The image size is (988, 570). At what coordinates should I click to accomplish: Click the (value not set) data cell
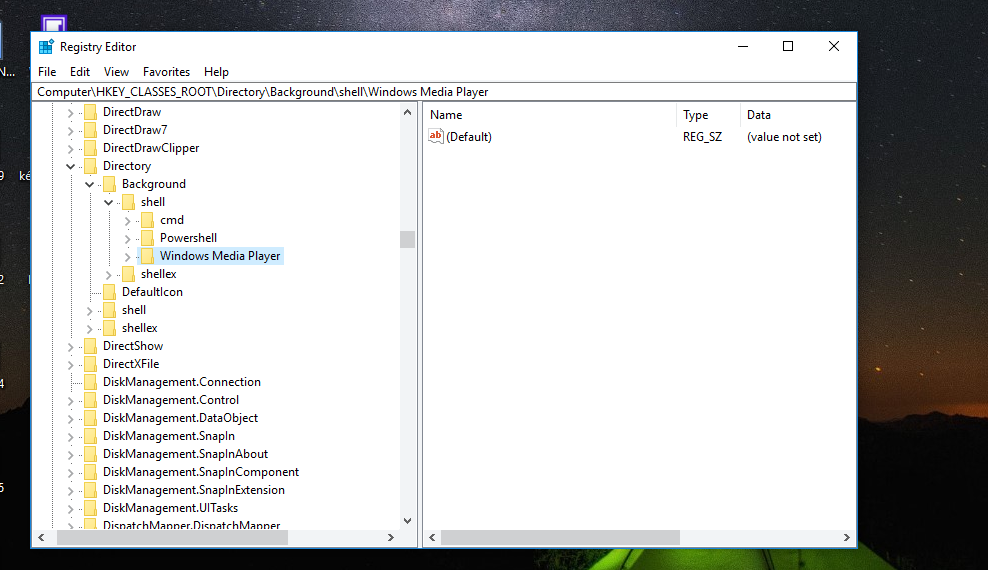point(784,137)
